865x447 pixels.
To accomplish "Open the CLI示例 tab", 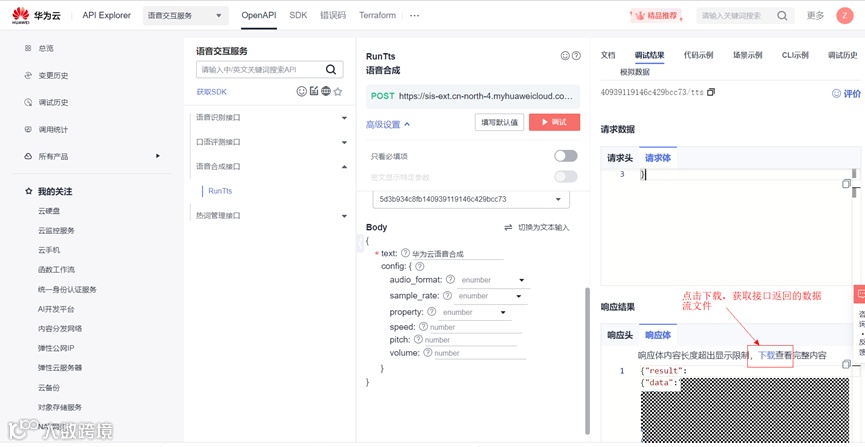I will click(x=795, y=55).
